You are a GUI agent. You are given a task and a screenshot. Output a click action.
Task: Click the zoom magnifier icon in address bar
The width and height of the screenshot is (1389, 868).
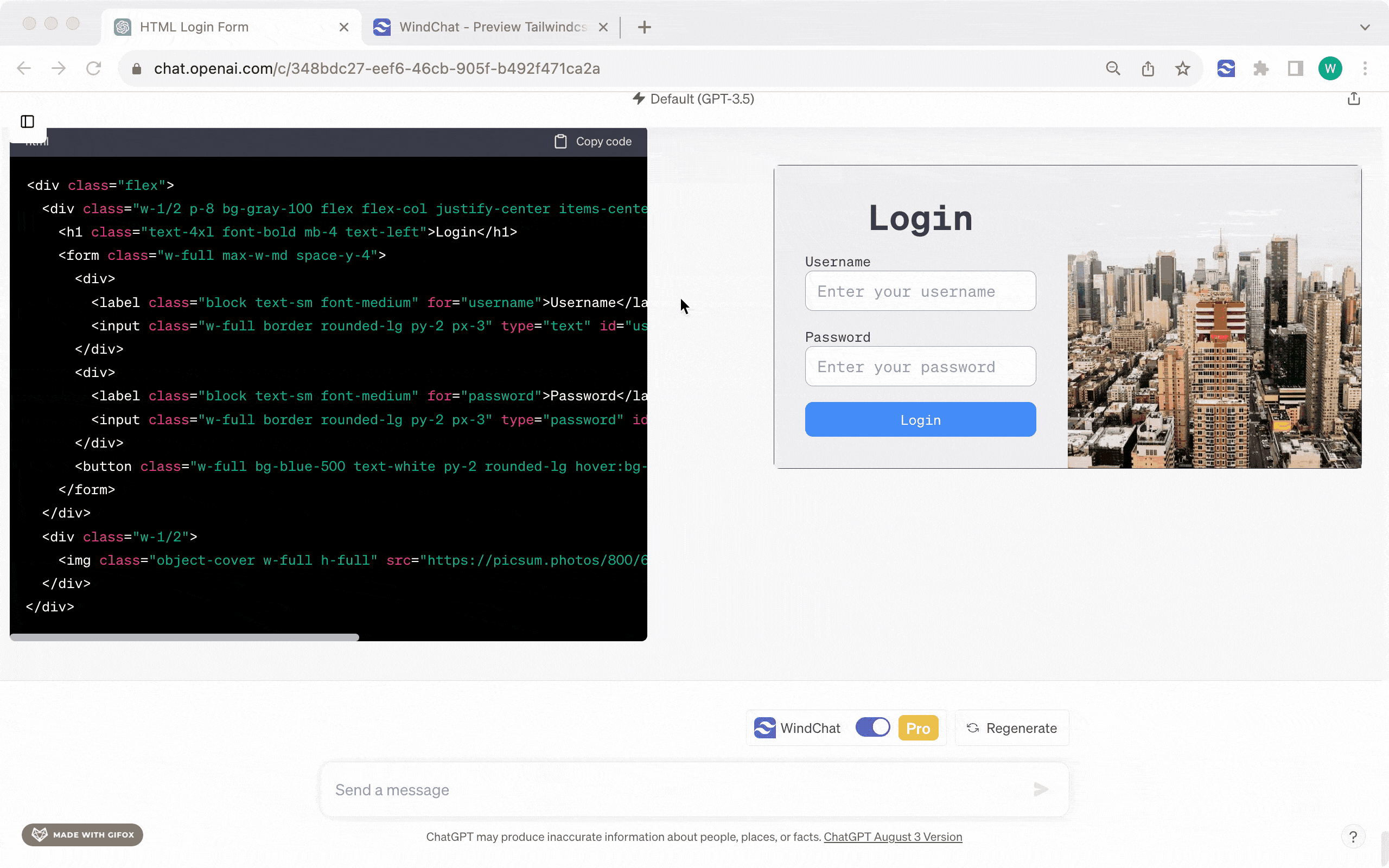[1113, 69]
